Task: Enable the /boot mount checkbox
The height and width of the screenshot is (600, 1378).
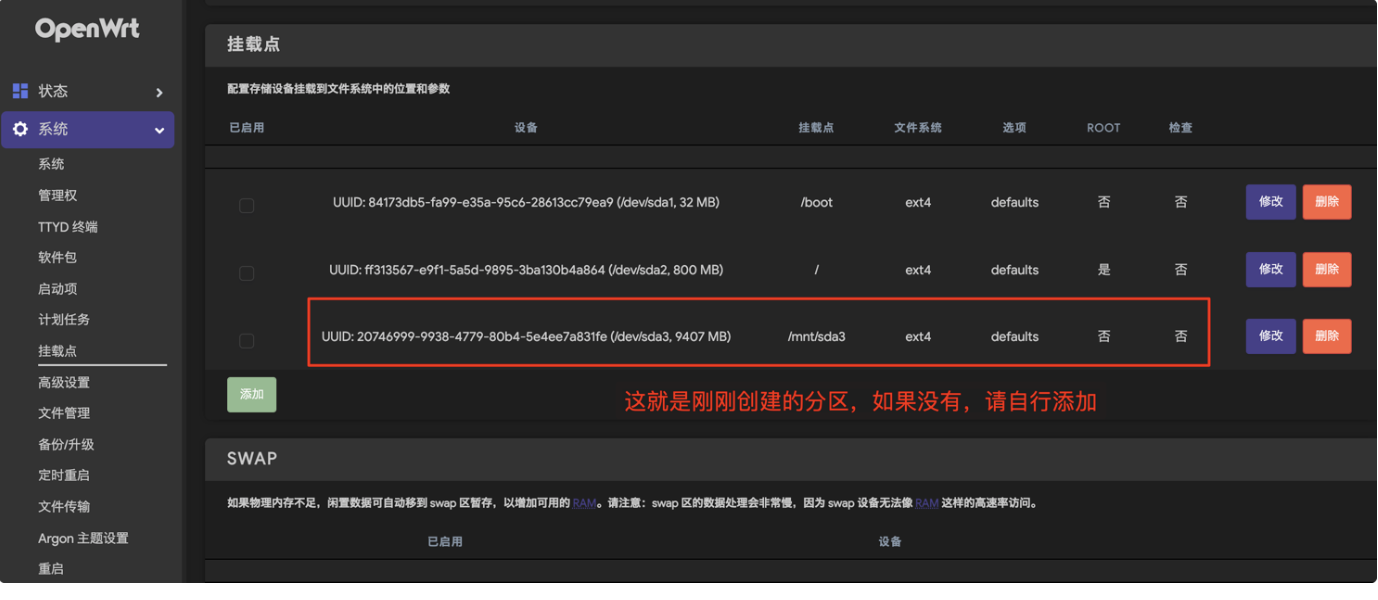Action: 246,205
